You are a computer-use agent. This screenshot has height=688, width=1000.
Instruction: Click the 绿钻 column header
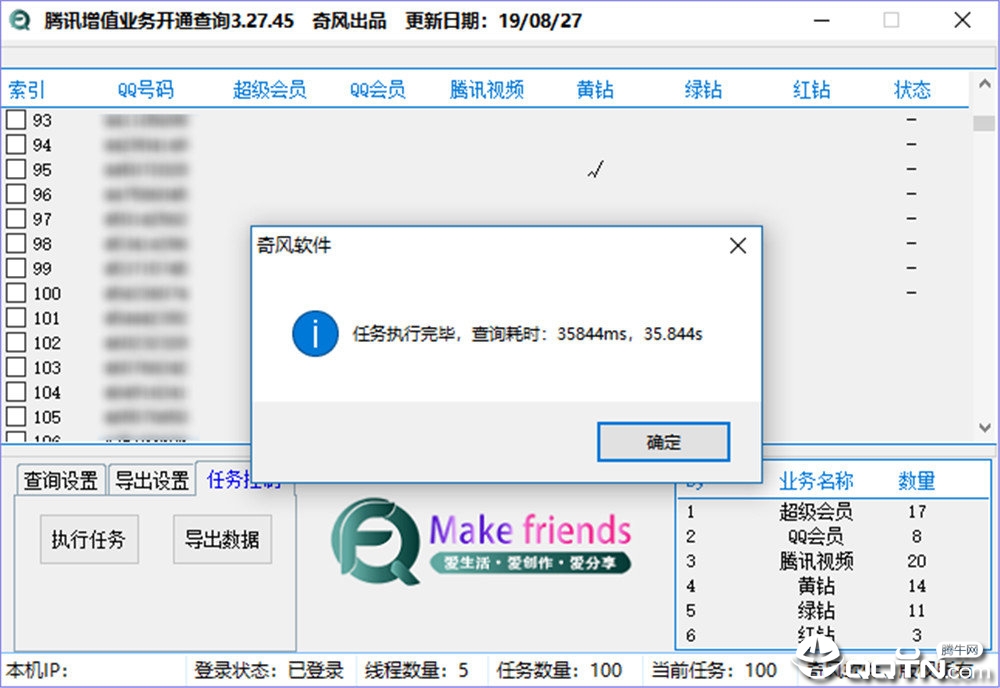[703, 90]
